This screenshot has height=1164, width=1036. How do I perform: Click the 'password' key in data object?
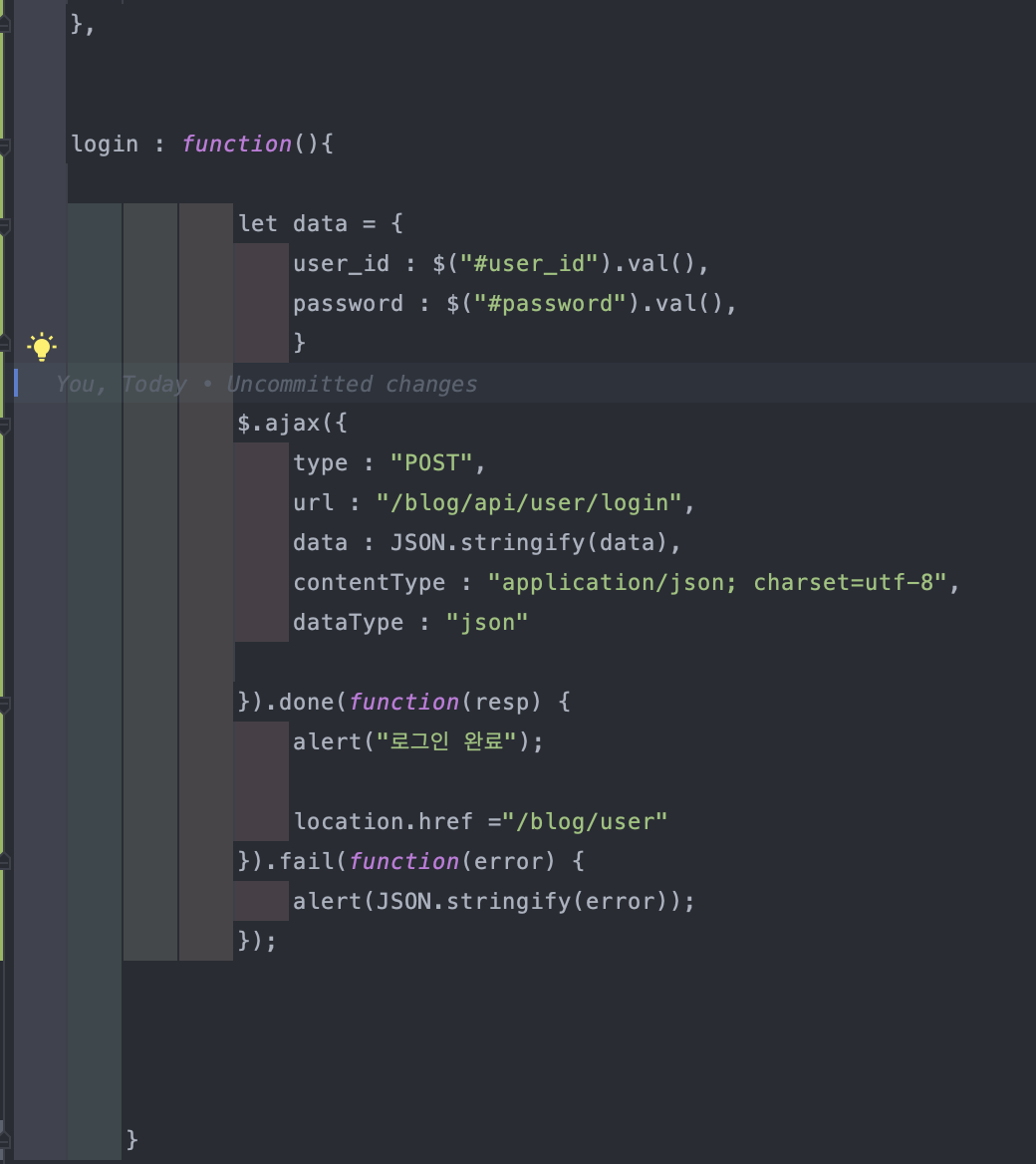(x=348, y=304)
